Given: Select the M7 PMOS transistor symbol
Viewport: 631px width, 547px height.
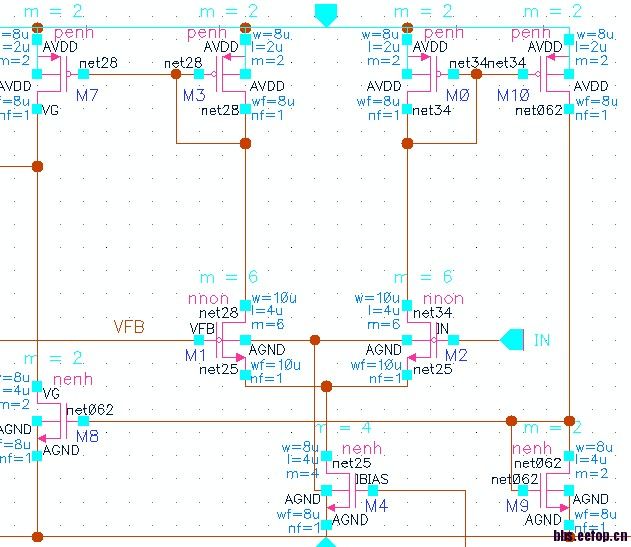Looking at the screenshot, I should tap(60, 74).
